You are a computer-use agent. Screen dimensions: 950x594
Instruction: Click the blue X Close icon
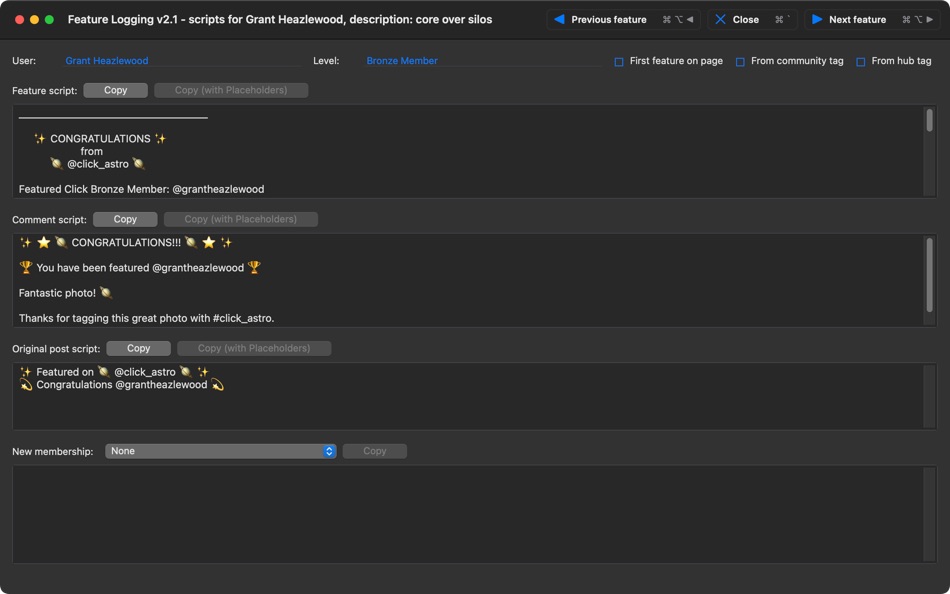[722, 19]
